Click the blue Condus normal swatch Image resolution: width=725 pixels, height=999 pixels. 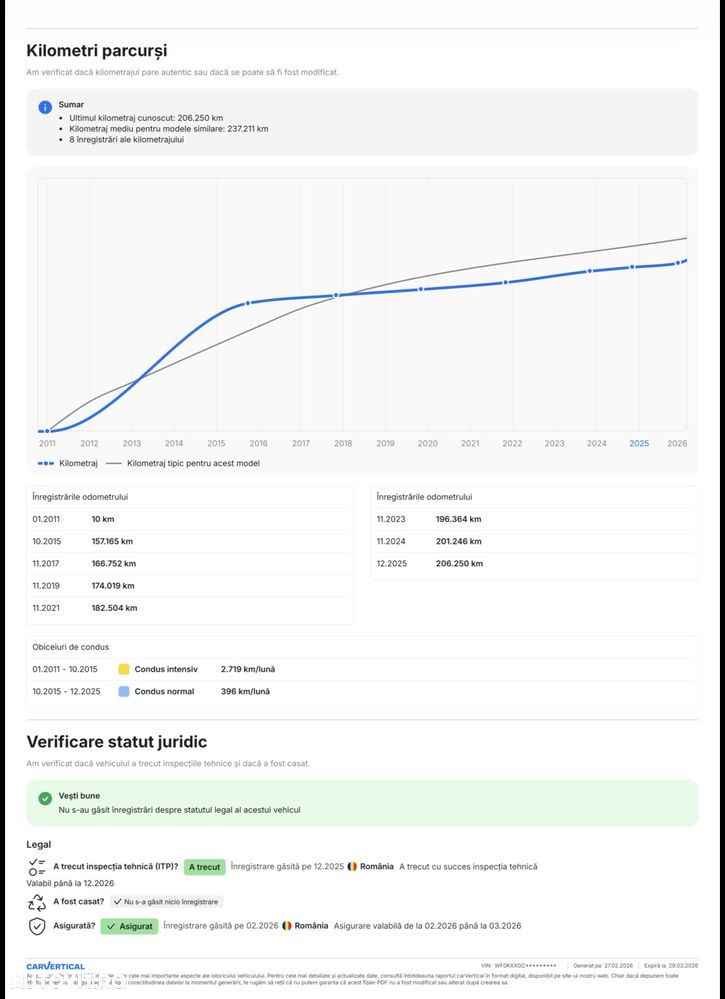(x=124, y=691)
